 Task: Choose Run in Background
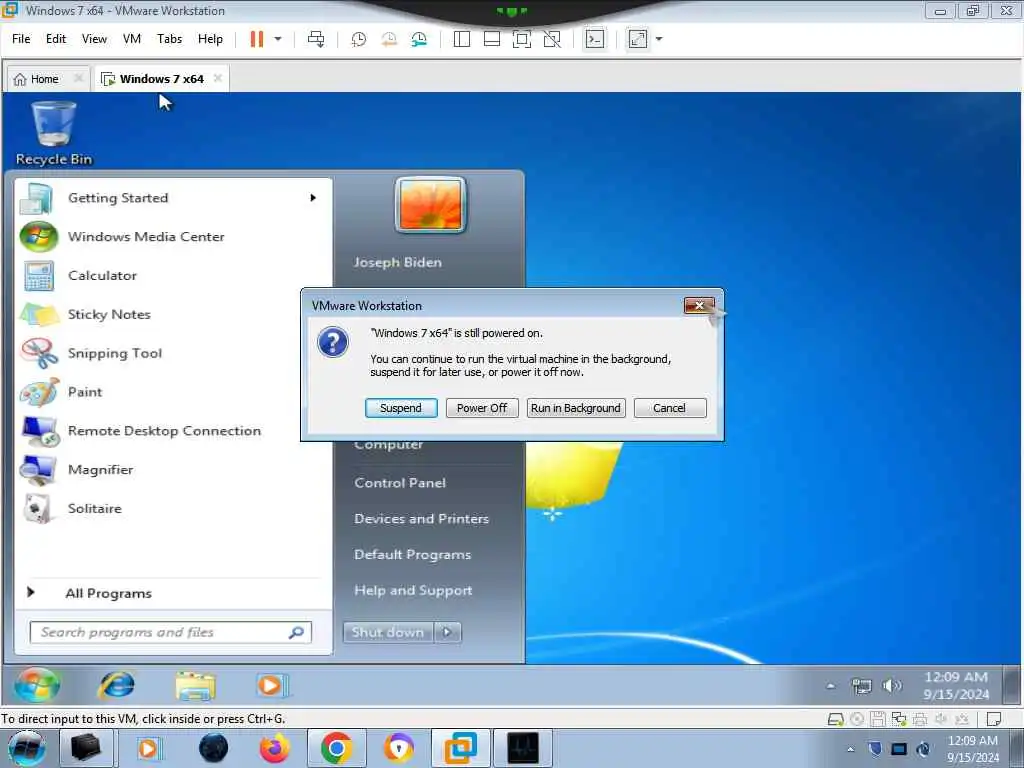pos(576,408)
